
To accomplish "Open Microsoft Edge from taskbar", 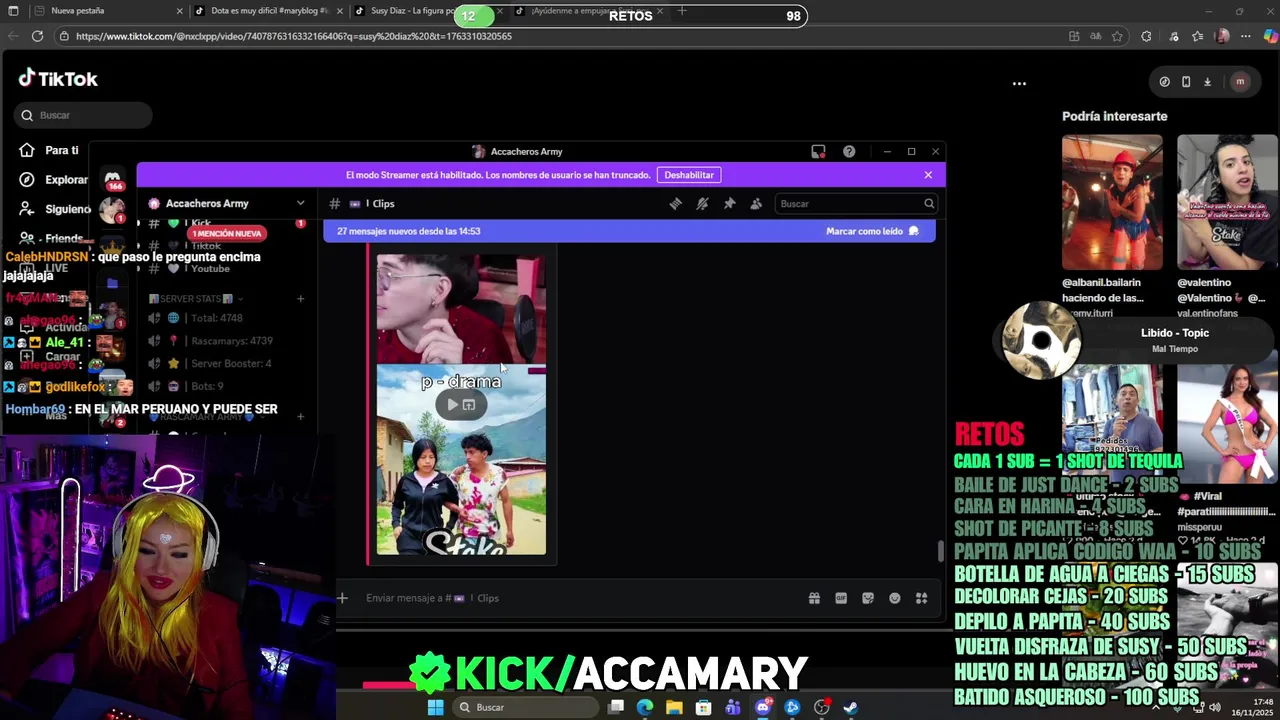I will click(x=645, y=707).
